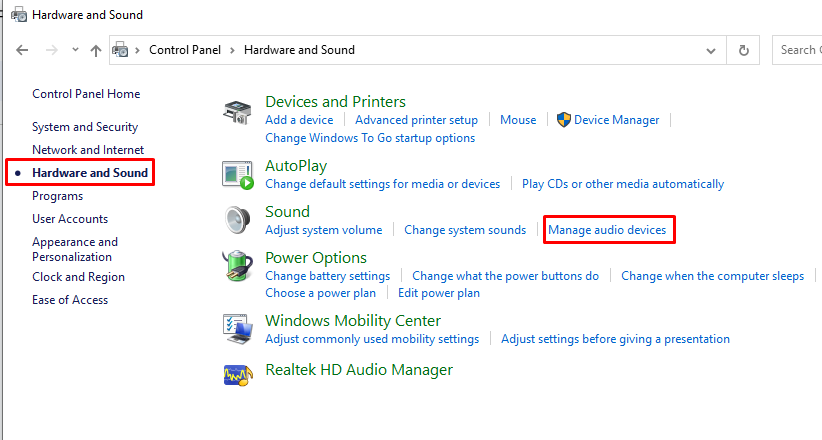Click the Realtek HD Audio Manager icon

[238, 373]
